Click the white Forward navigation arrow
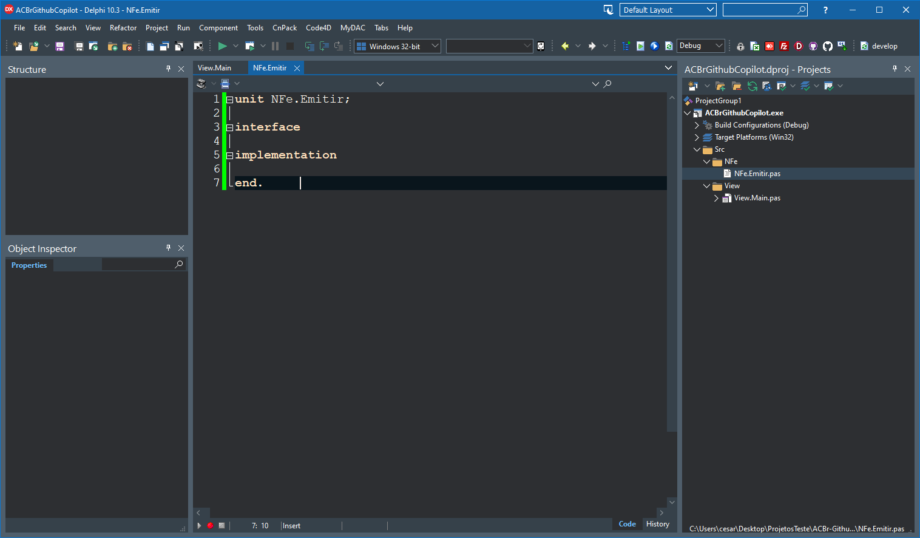920x538 pixels. click(592, 46)
